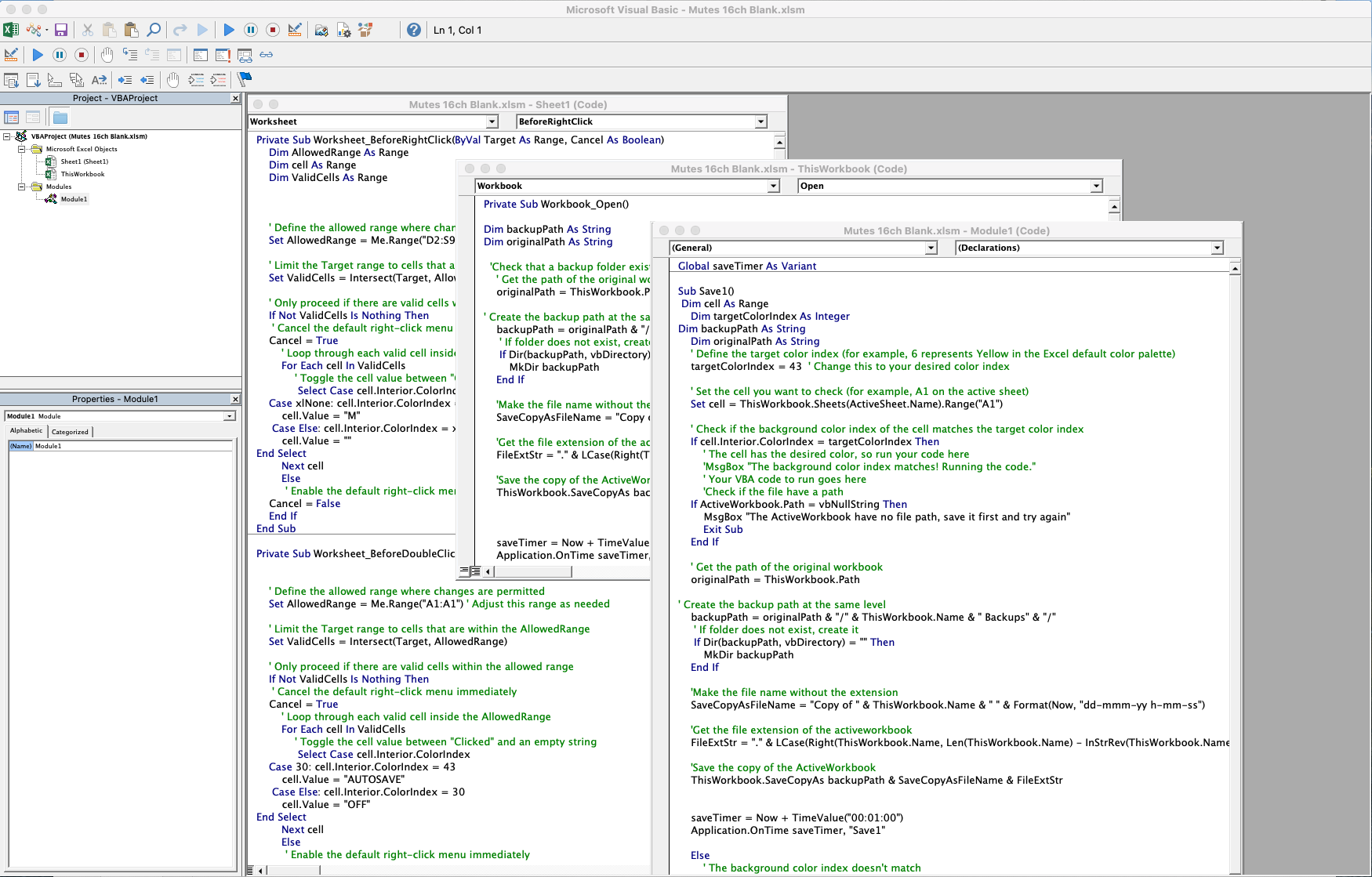This screenshot has width=1372, height=877.
Task: Select the Alphabetic tab in Properties
Action: tap(26, 431)
